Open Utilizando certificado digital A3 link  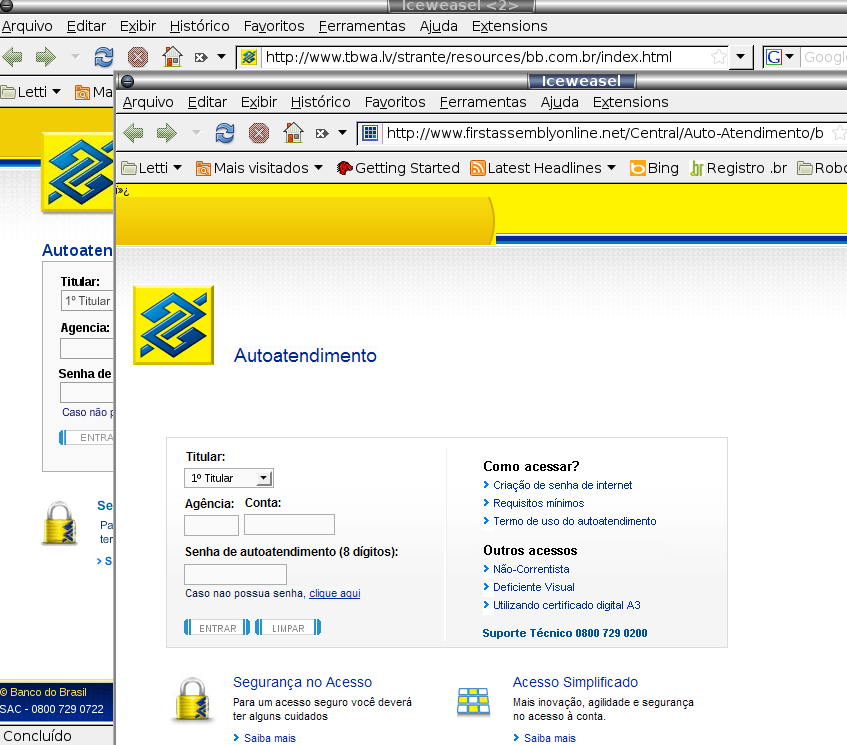coord(567,605)
